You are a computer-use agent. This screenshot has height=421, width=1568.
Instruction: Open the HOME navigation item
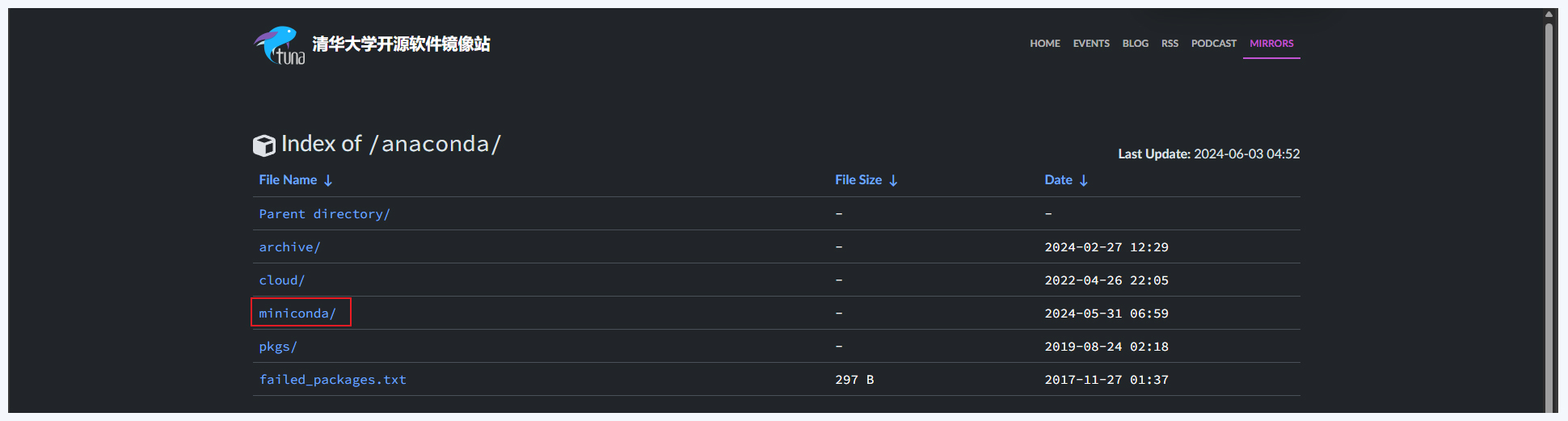pyautogui.click(x=1044, y=44)
